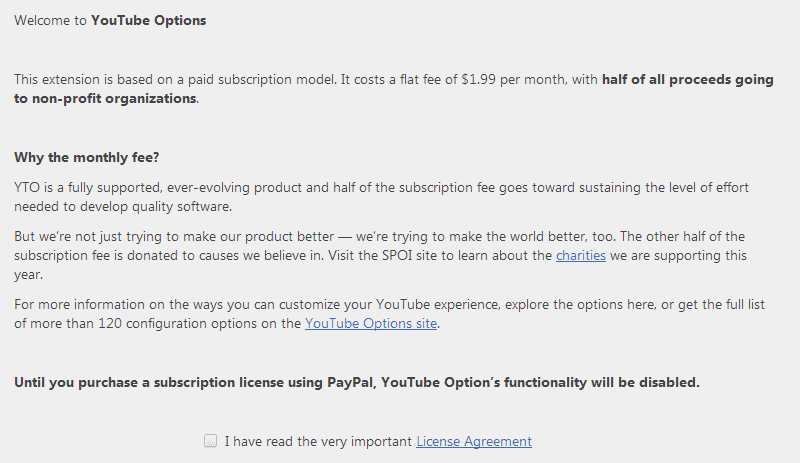
Task: Click the bold 'half of all proceeds going' text
Action: [688, 80]
